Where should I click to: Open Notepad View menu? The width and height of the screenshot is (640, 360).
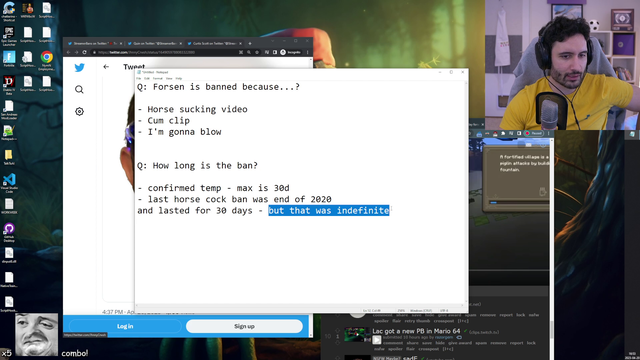pyautogui.click(x=169, y=78)
